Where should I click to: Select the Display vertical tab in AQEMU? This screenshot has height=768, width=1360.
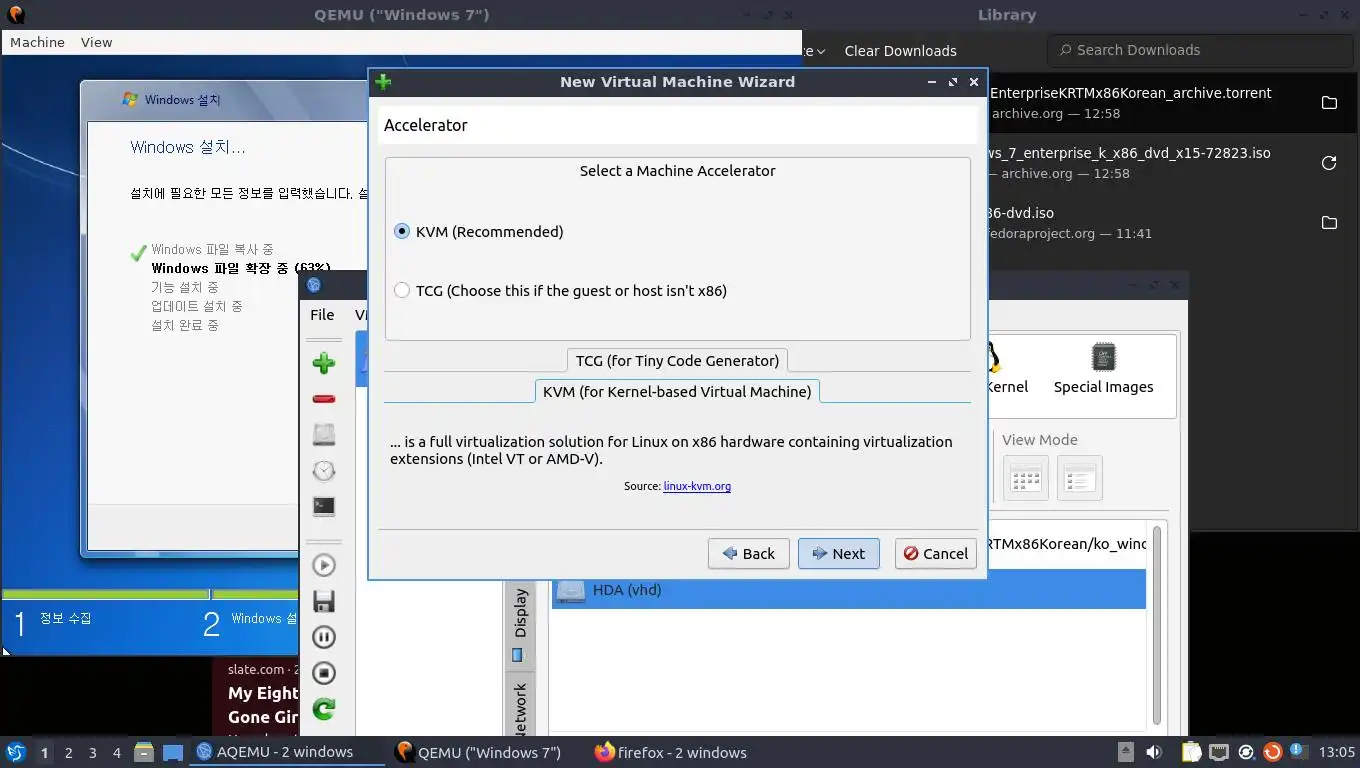tap(519, 624)
